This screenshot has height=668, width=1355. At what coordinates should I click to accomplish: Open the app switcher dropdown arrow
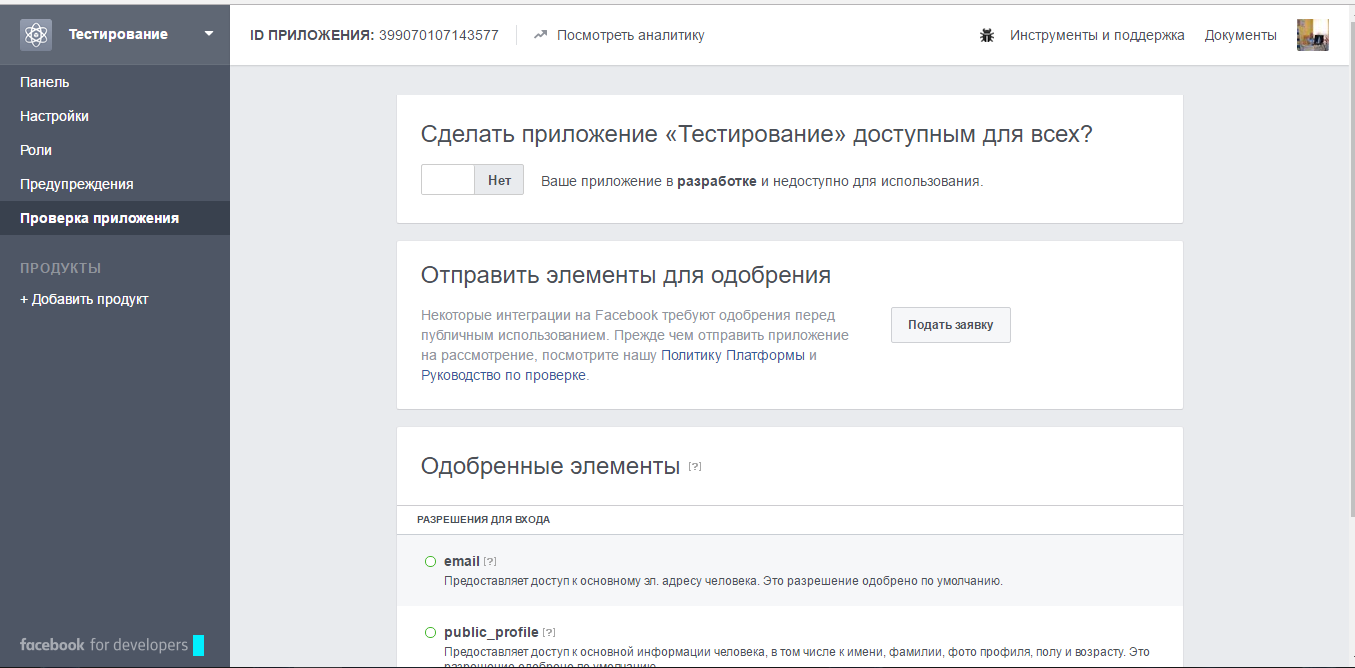point(209,34)
